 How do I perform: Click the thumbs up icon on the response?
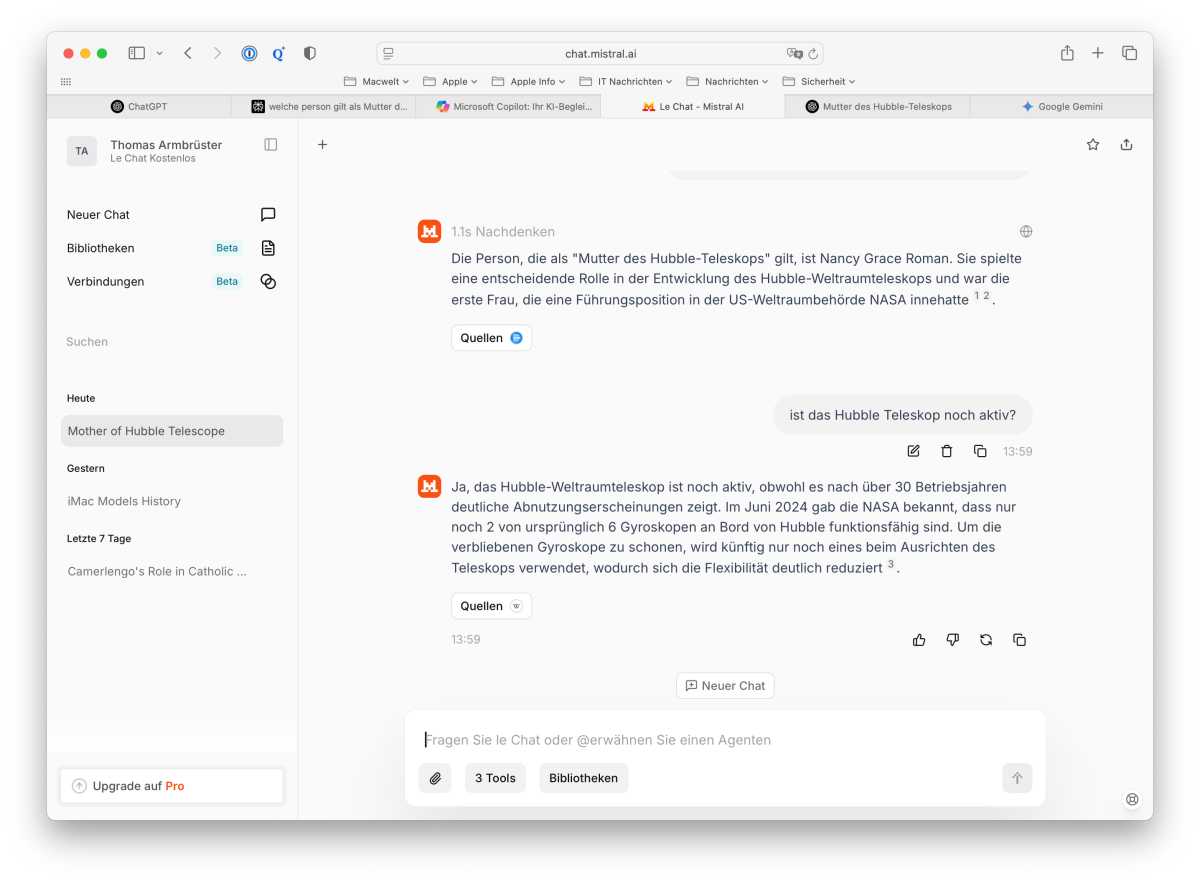[x=919, y=640]
